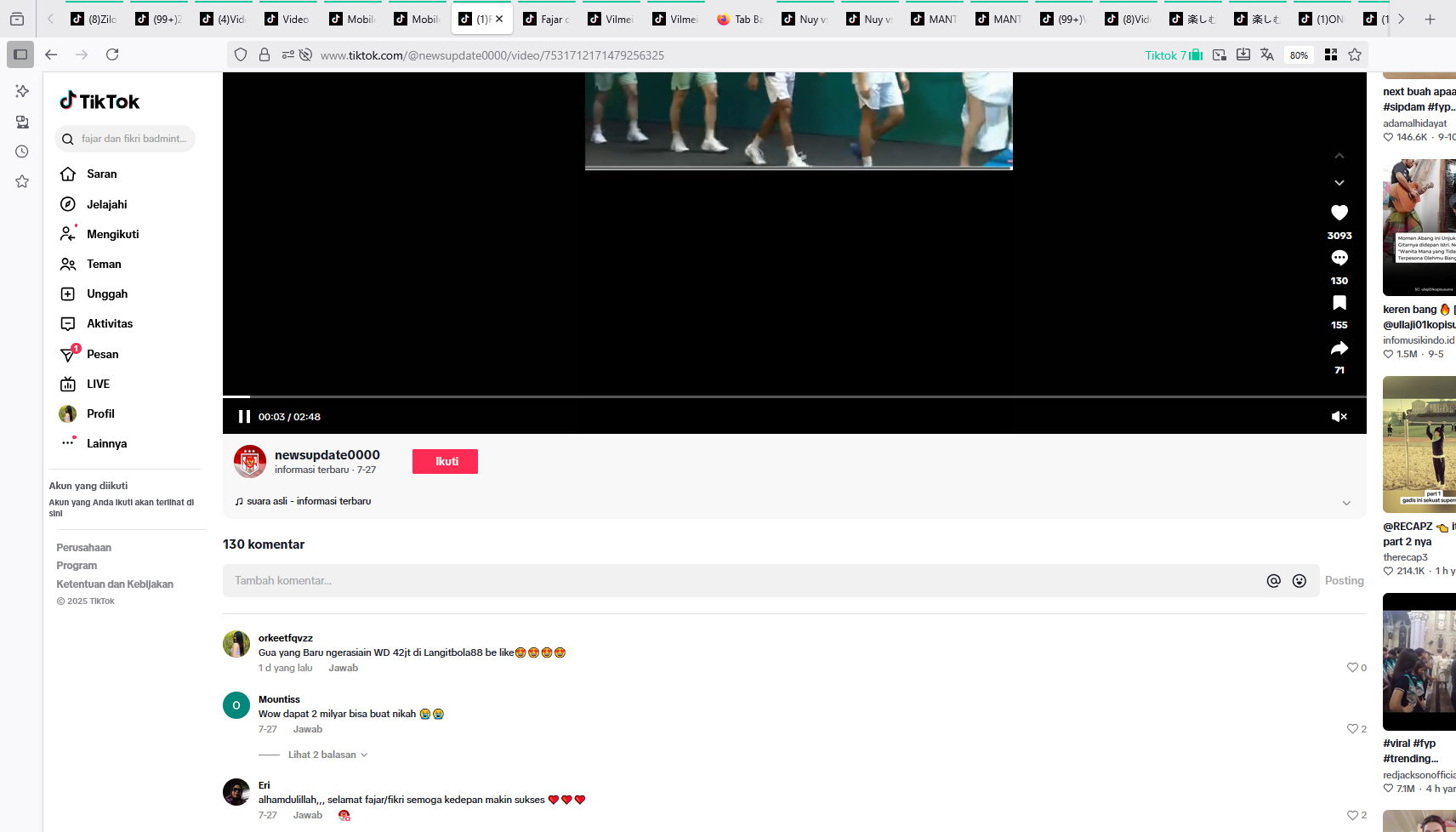Unmute the video sound

1339,417
